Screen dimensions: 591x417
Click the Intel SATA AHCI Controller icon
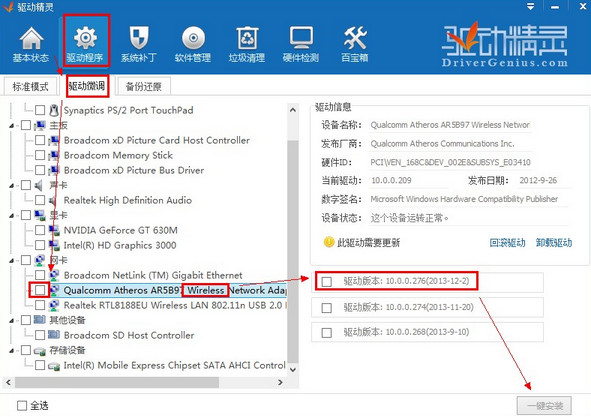tap(54, 366)
